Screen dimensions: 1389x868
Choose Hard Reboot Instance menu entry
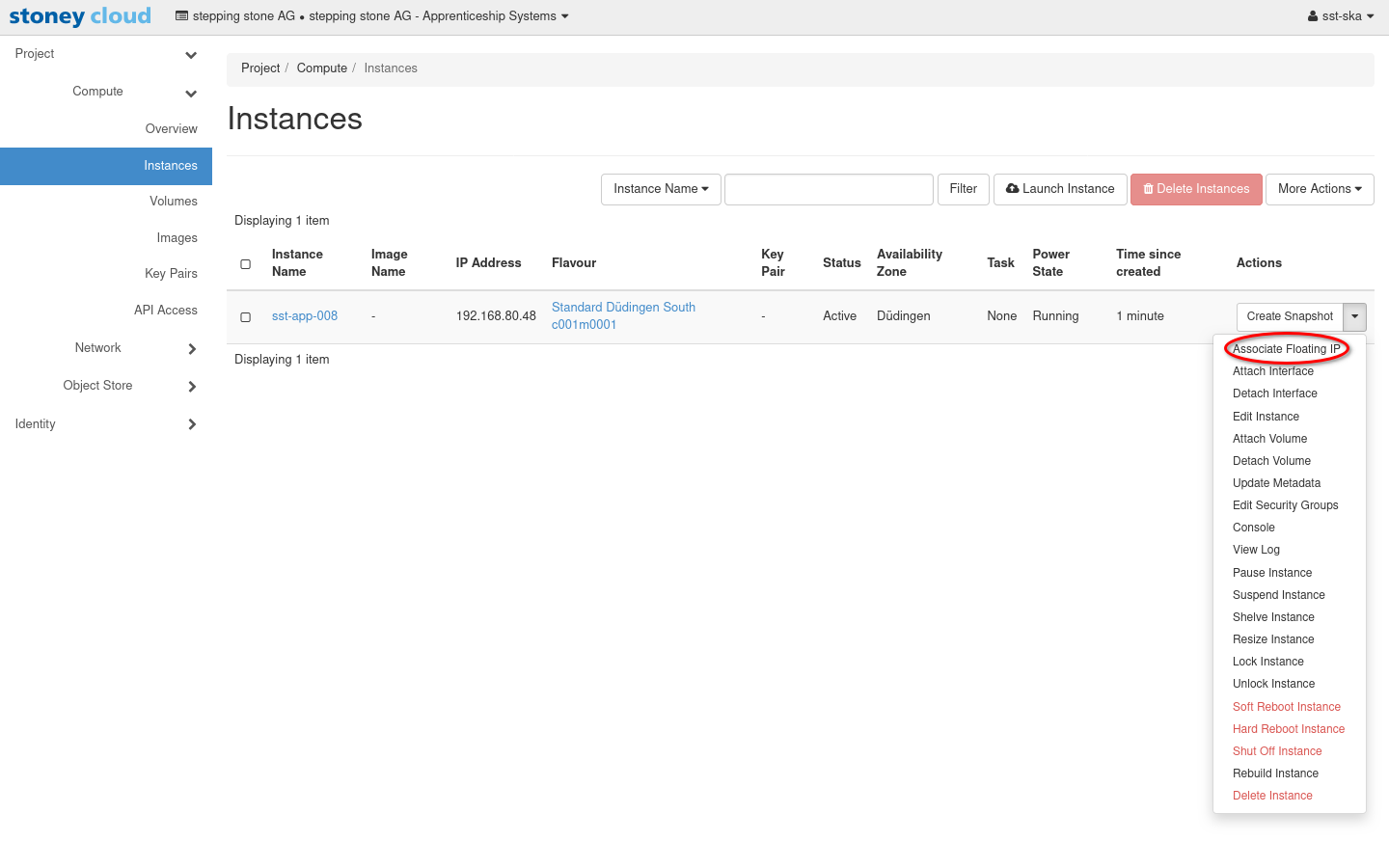point(1288,729)
